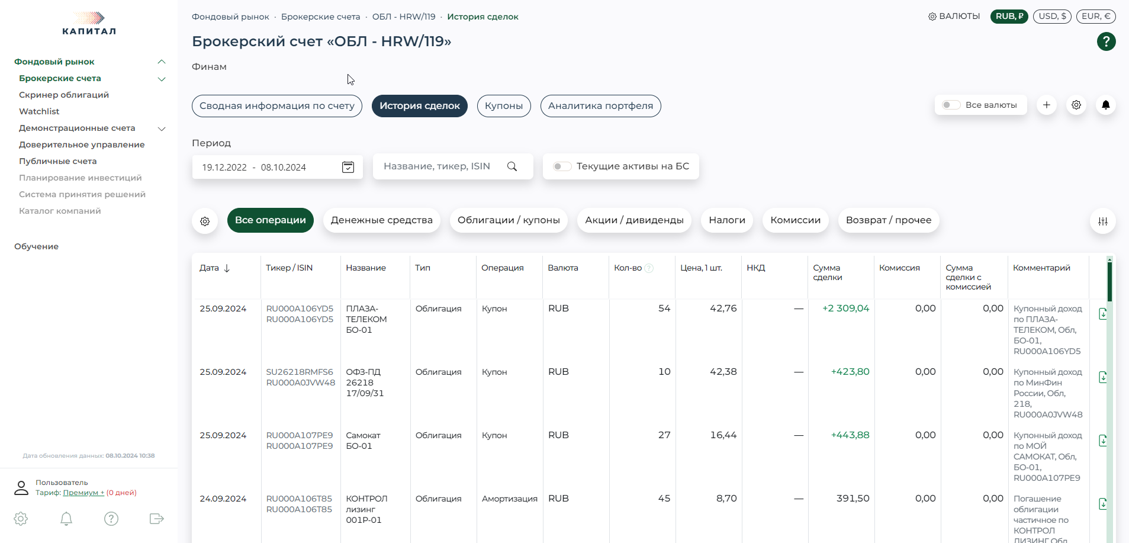The width and height of the screenshot is (1129, 543).
Task: Click the settings gear in sidebar footer
Action: click(x=21, y=519)
